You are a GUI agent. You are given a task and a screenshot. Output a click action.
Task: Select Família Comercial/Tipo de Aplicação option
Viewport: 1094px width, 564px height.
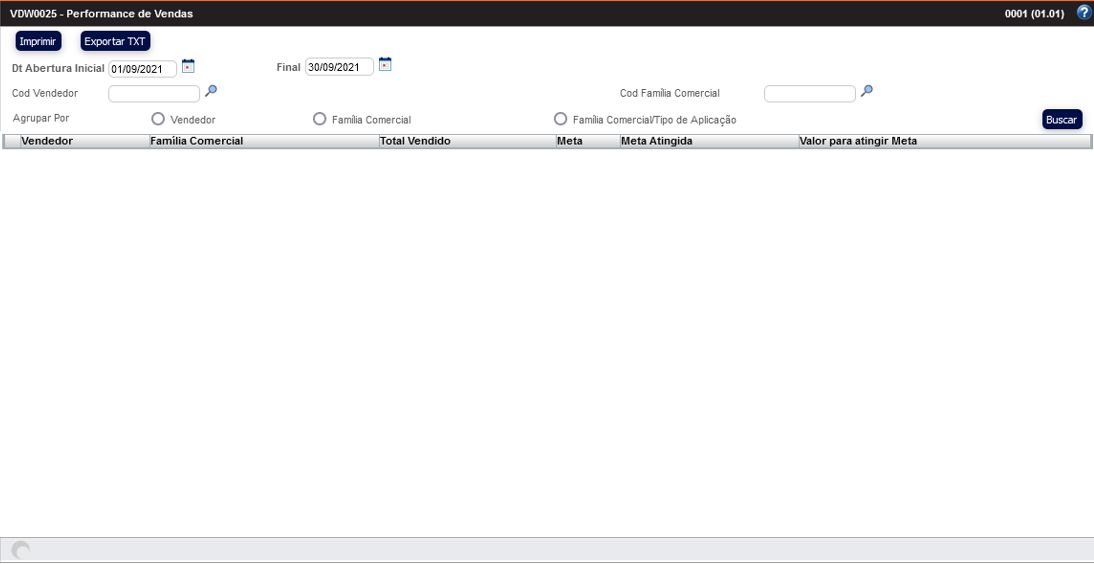[x=561, y=119]
